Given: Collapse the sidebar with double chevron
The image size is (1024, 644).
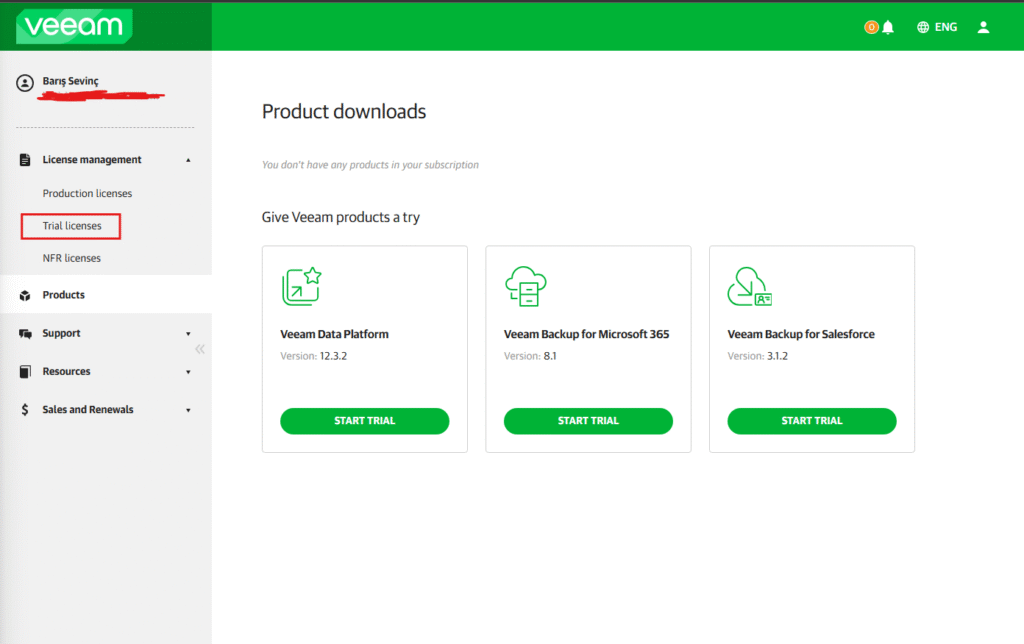Looking at the screenshot, I should point(200,349).
